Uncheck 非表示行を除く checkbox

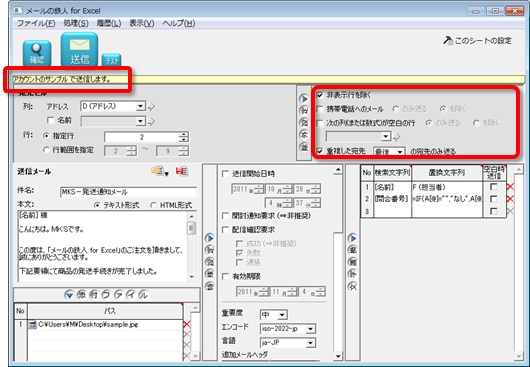[319, 96]
